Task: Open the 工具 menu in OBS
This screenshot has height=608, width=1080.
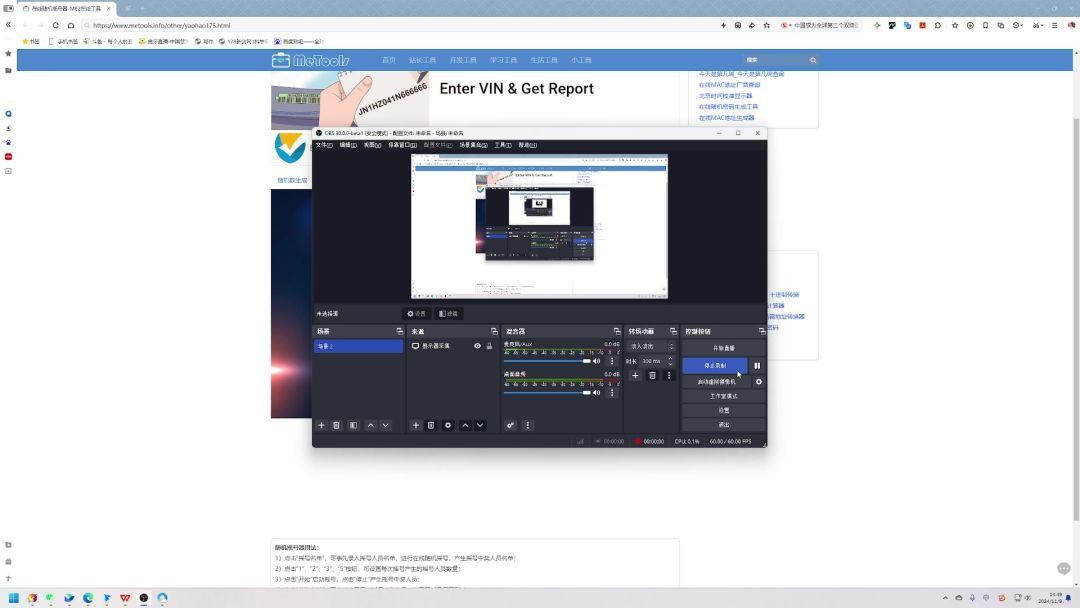Action: (x=501, y=145)
